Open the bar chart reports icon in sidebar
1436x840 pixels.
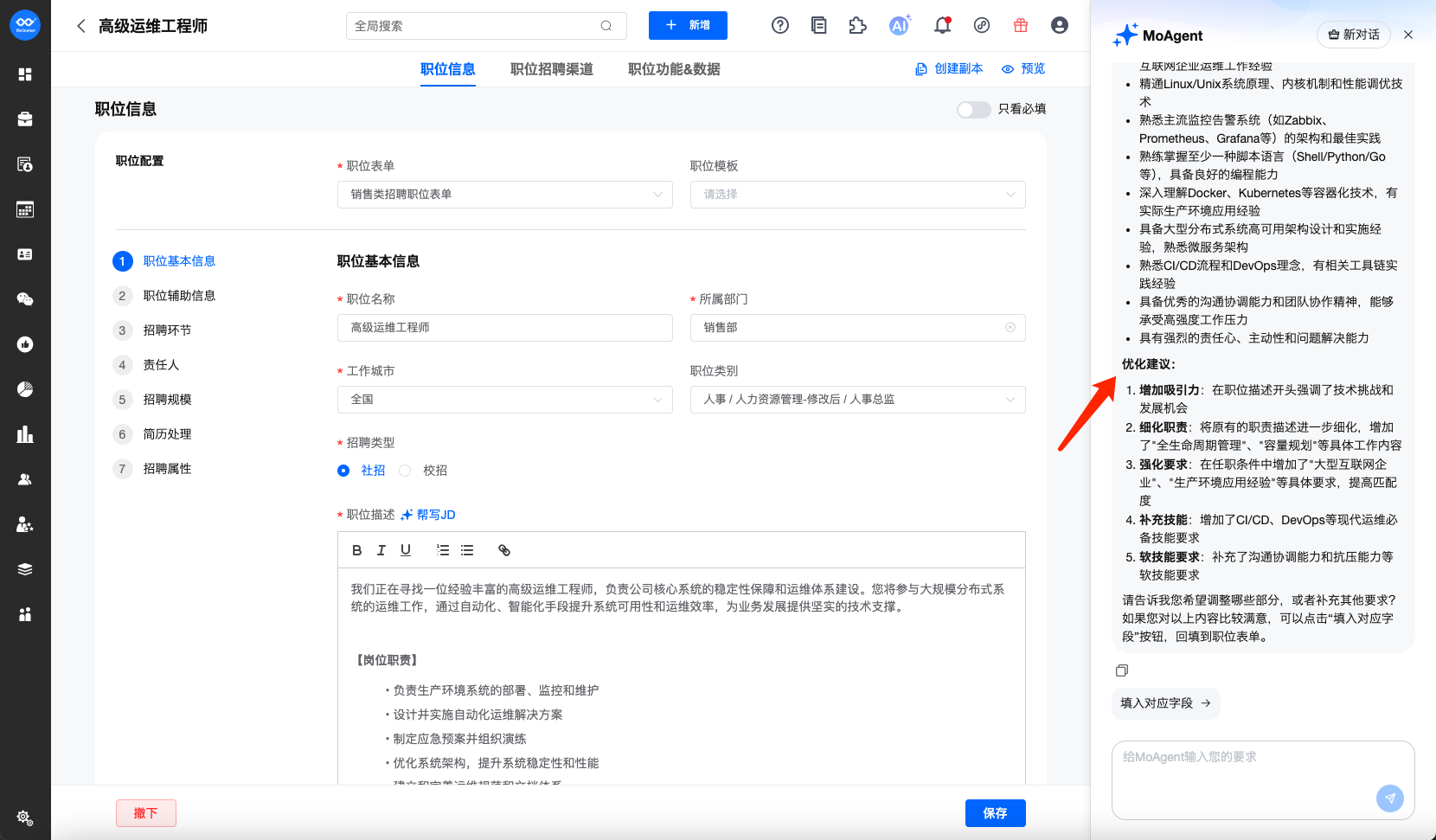tap(25, 434)
